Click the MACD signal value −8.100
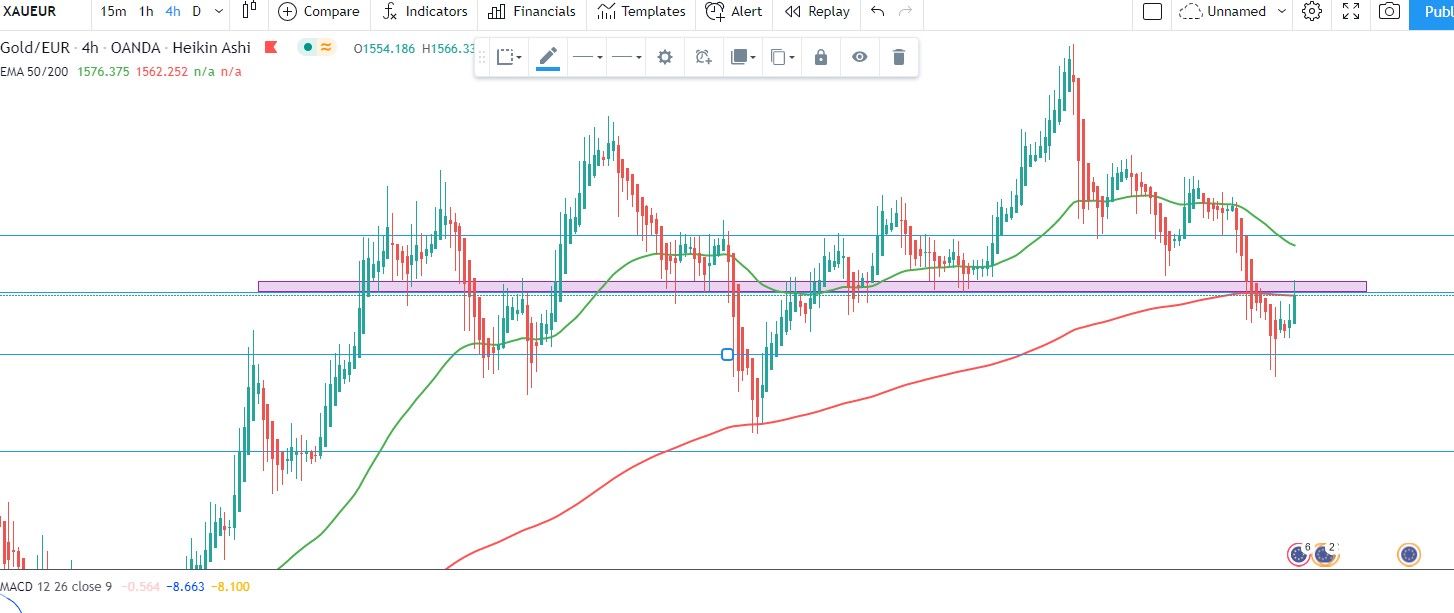Viewport: 1454px width, 613px height. (x=230, y=587)
